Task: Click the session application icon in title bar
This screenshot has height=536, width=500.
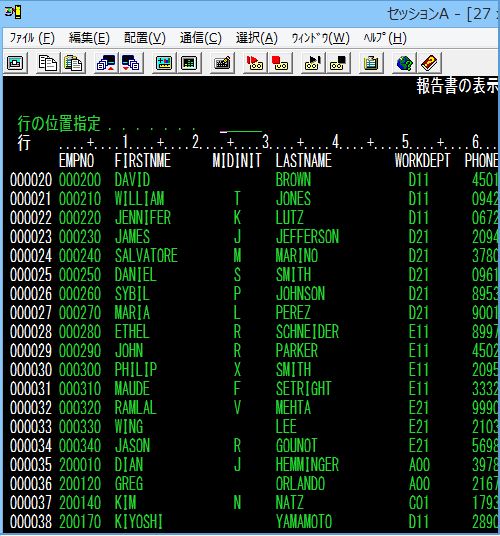Action: point(13,13)
